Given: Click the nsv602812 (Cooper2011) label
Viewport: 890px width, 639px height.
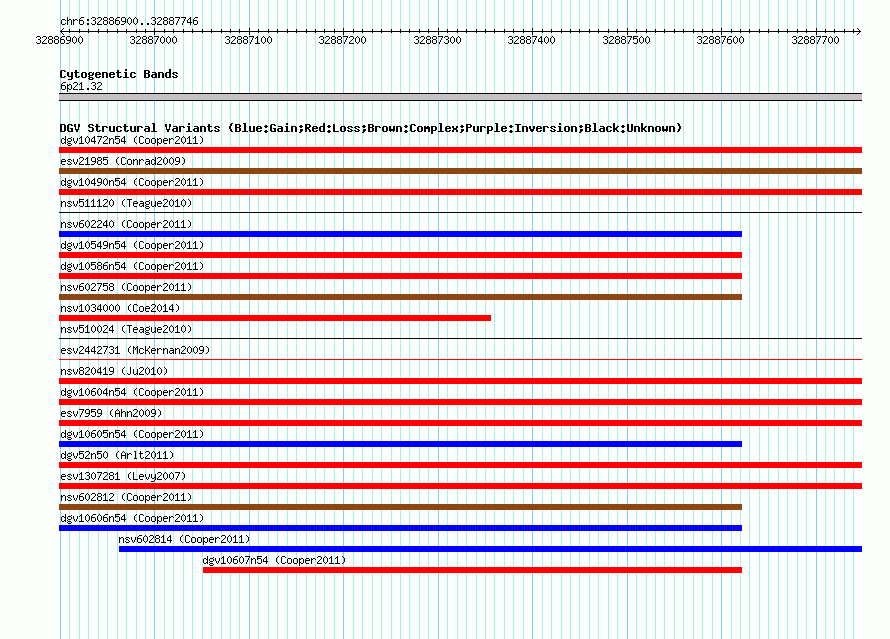Looking at the screenshot, I should (x=126, y=497).
